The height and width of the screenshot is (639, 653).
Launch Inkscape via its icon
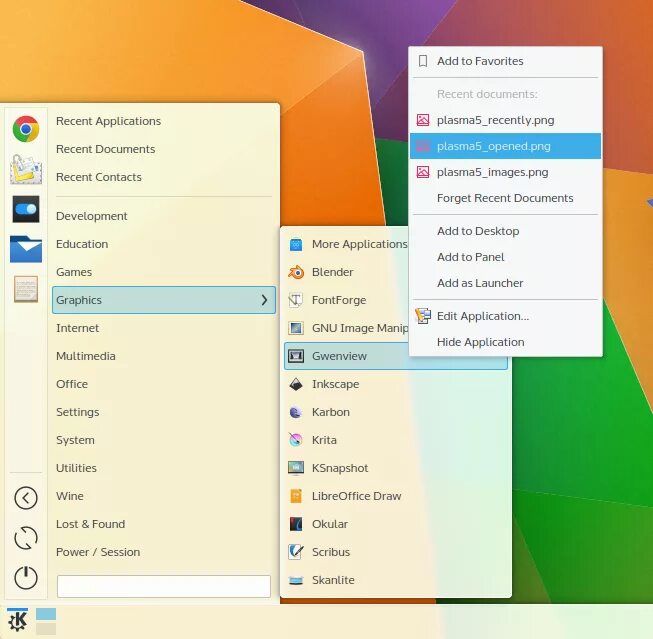(296, 384)
